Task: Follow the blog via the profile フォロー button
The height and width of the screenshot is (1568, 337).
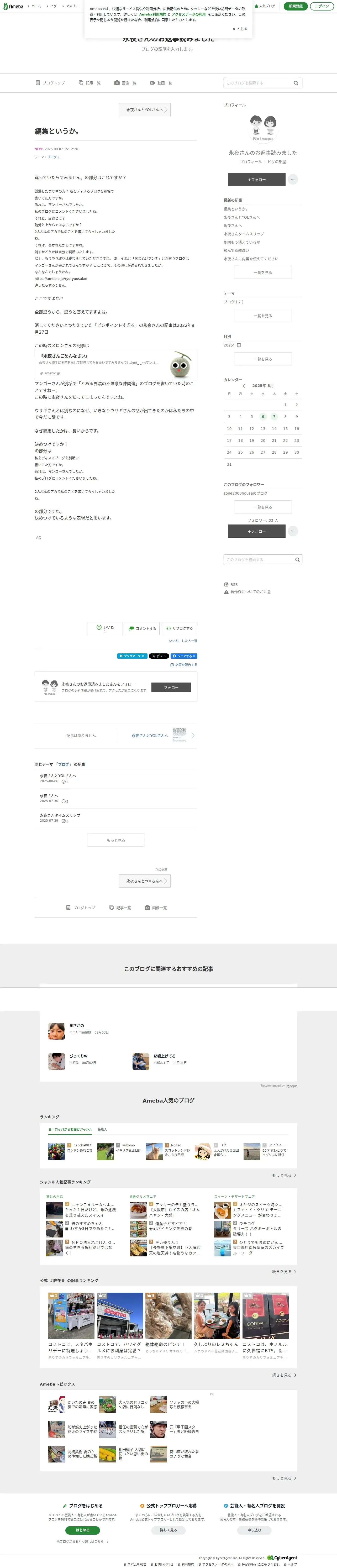Action: tap(256, 180)
